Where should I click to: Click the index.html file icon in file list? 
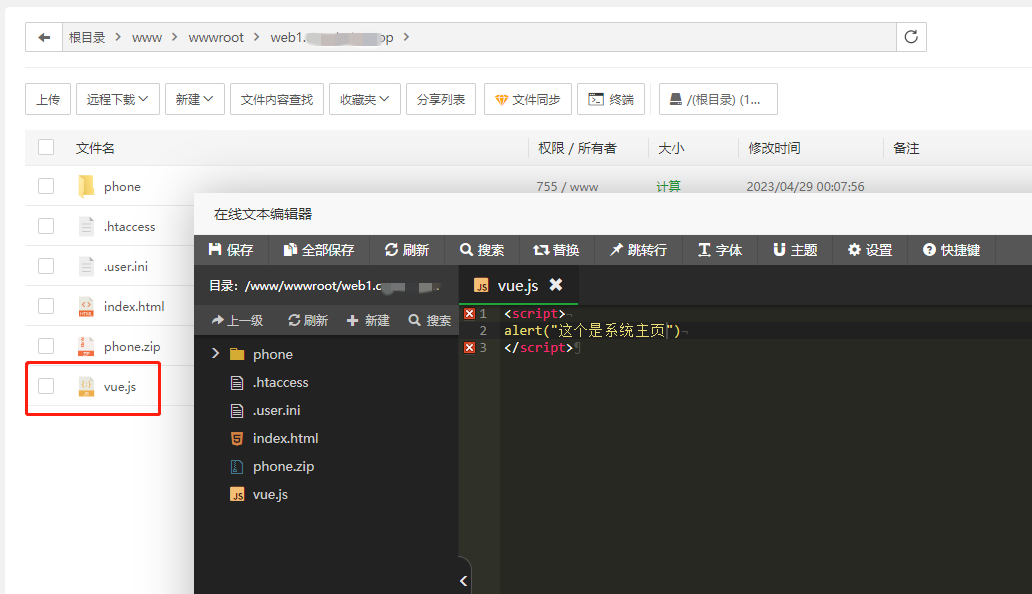(86, 307)
